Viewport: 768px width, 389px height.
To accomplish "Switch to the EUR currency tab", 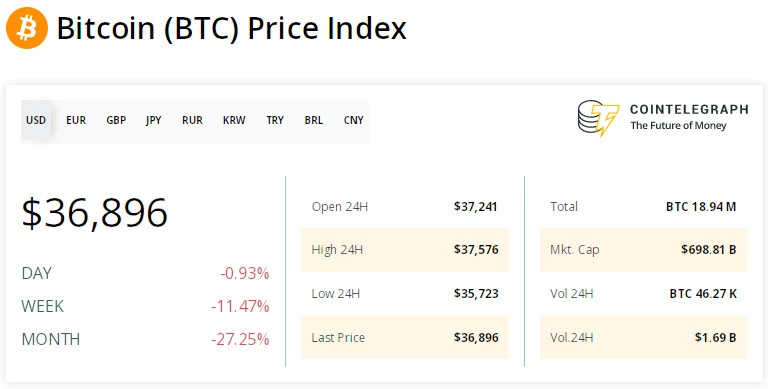I will click(76, 120).
